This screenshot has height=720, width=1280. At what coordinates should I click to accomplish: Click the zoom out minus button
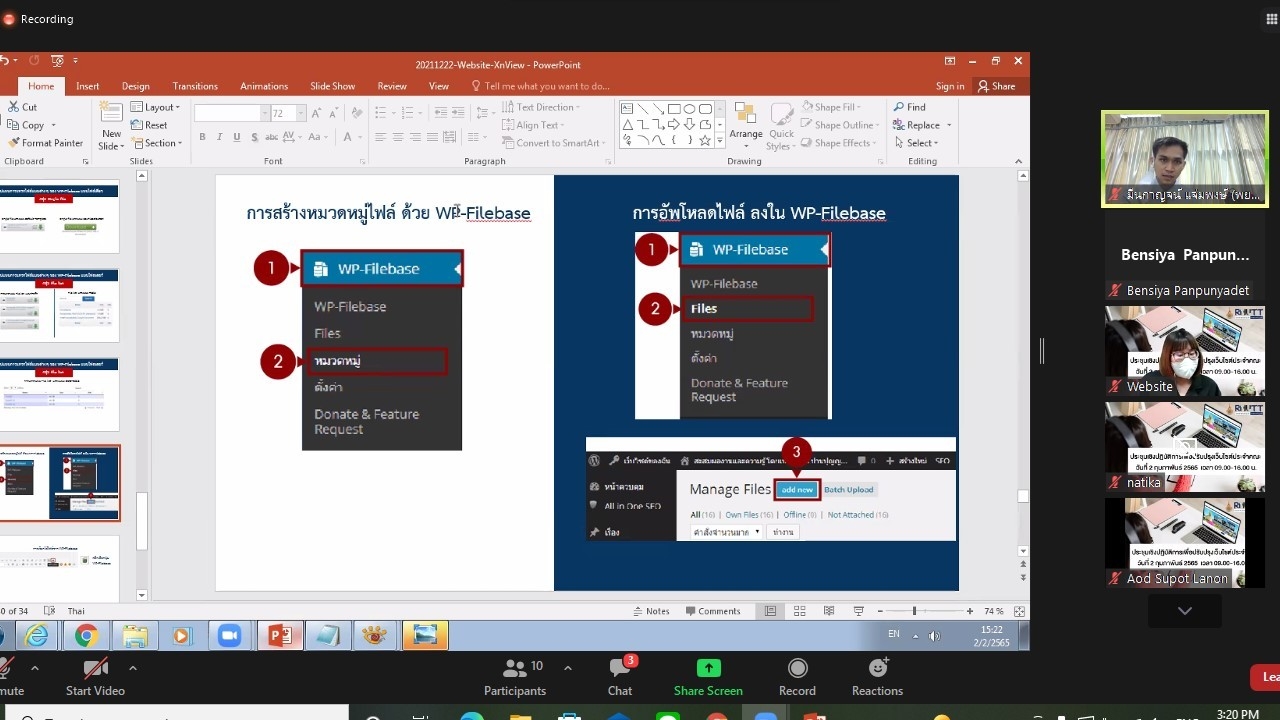[x=880, y=611]
